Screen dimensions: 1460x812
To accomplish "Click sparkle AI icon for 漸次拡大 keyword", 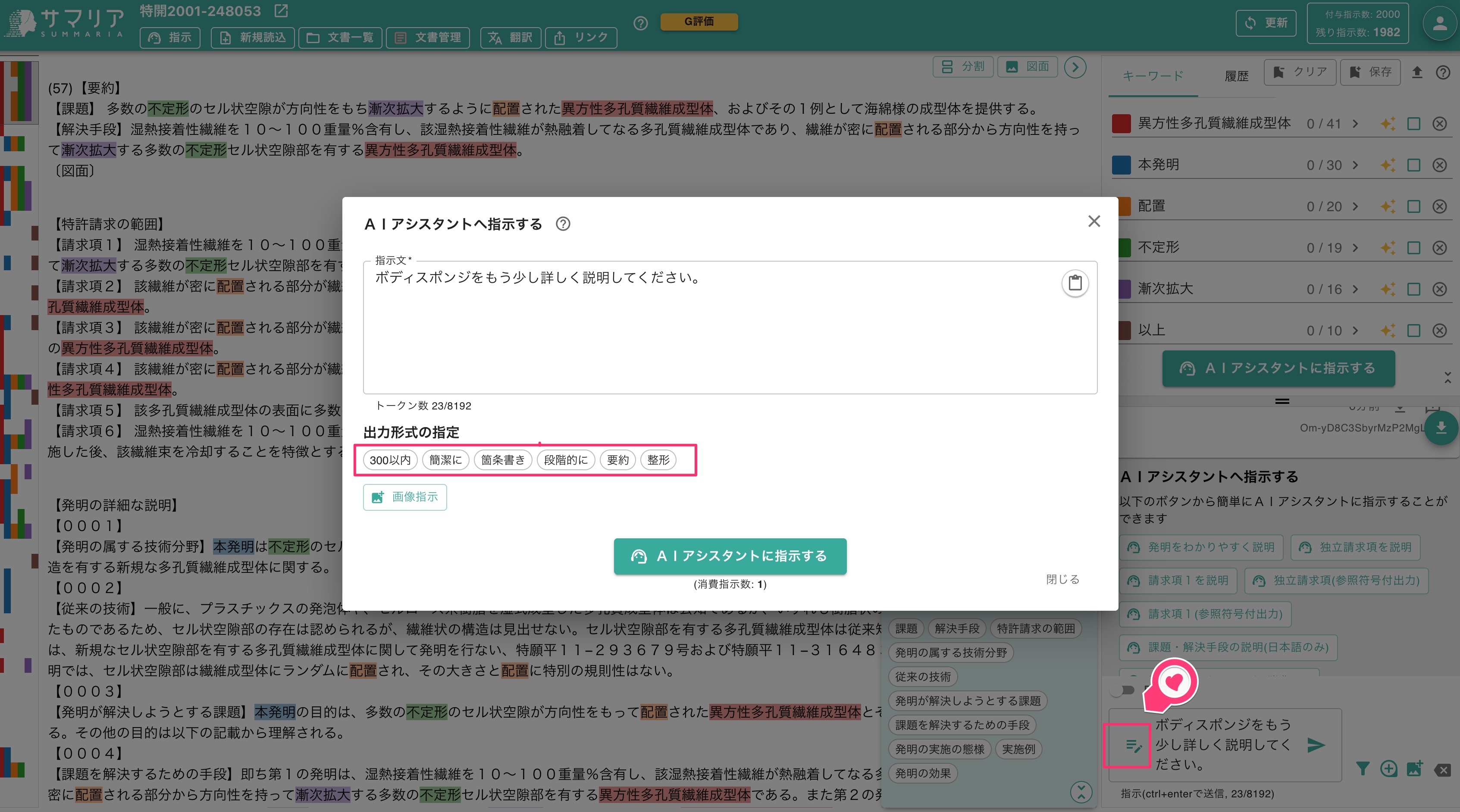I will coord(1388,289).
